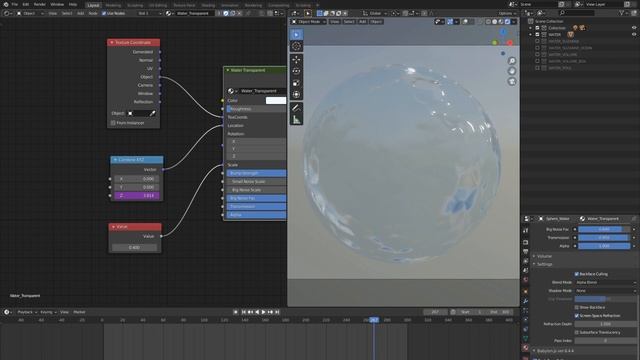Adjust the Alpha slider in properties panel
Screen dimensions: 640x360
pyautogui.click(x=604, y=246)
